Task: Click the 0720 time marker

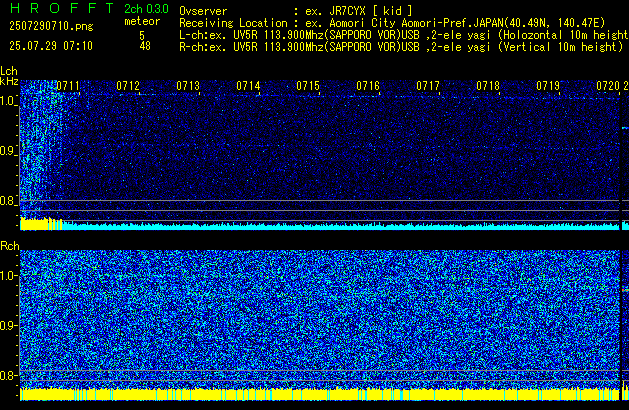Action: [x=608, y=86]
